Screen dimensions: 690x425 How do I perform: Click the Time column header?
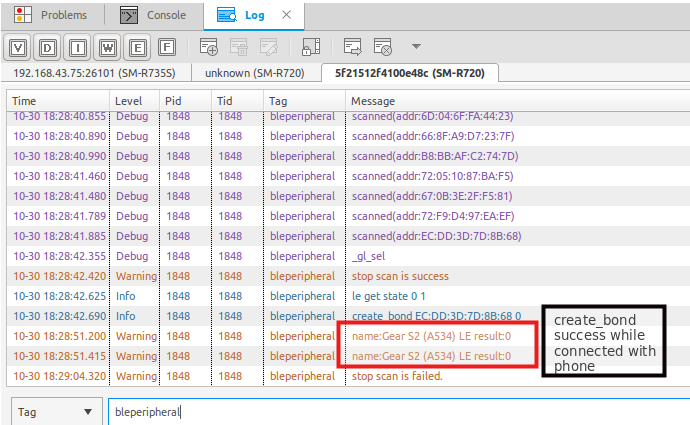point(58,101)
